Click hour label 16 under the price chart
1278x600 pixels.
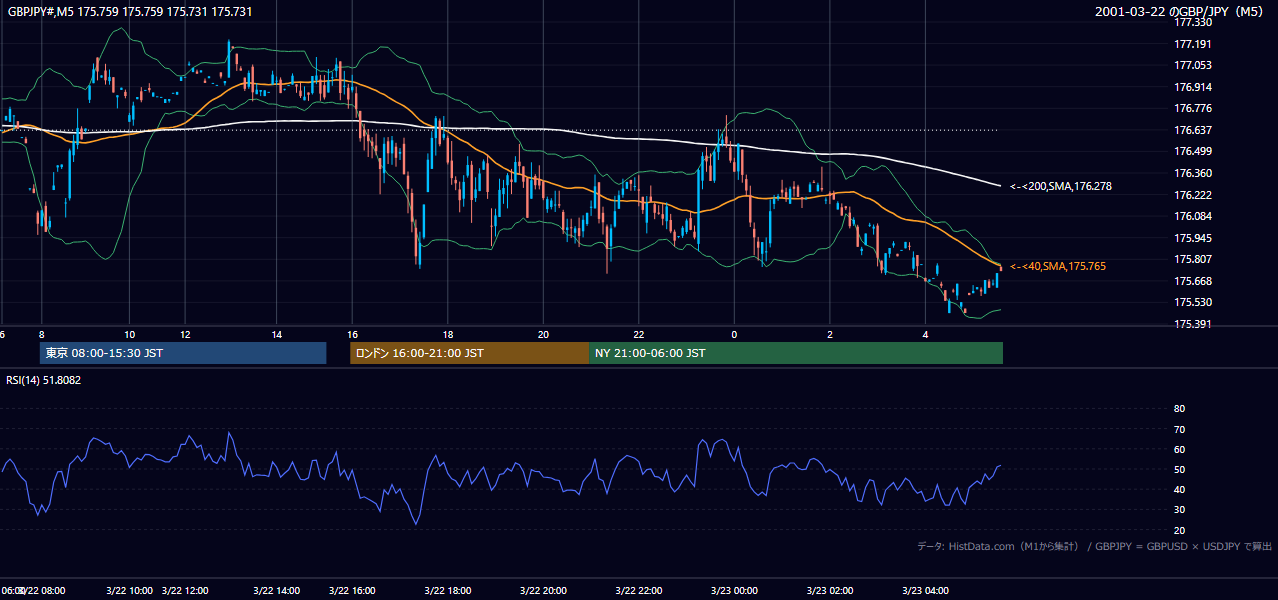pyautogui.click(x=352, y=334)
